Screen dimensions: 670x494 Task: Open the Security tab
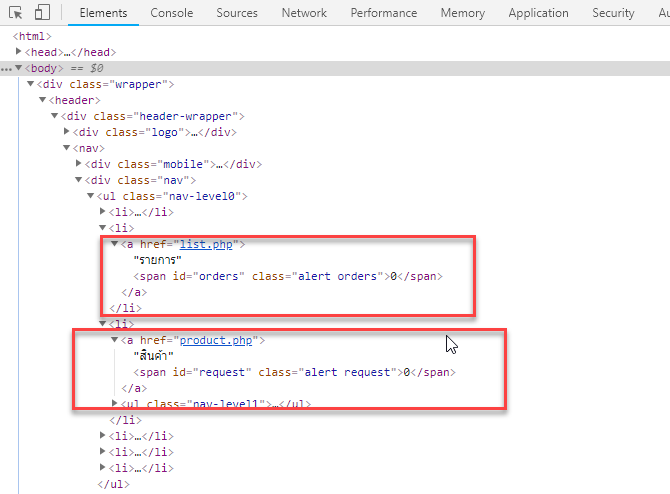click(x=613, y=13)
